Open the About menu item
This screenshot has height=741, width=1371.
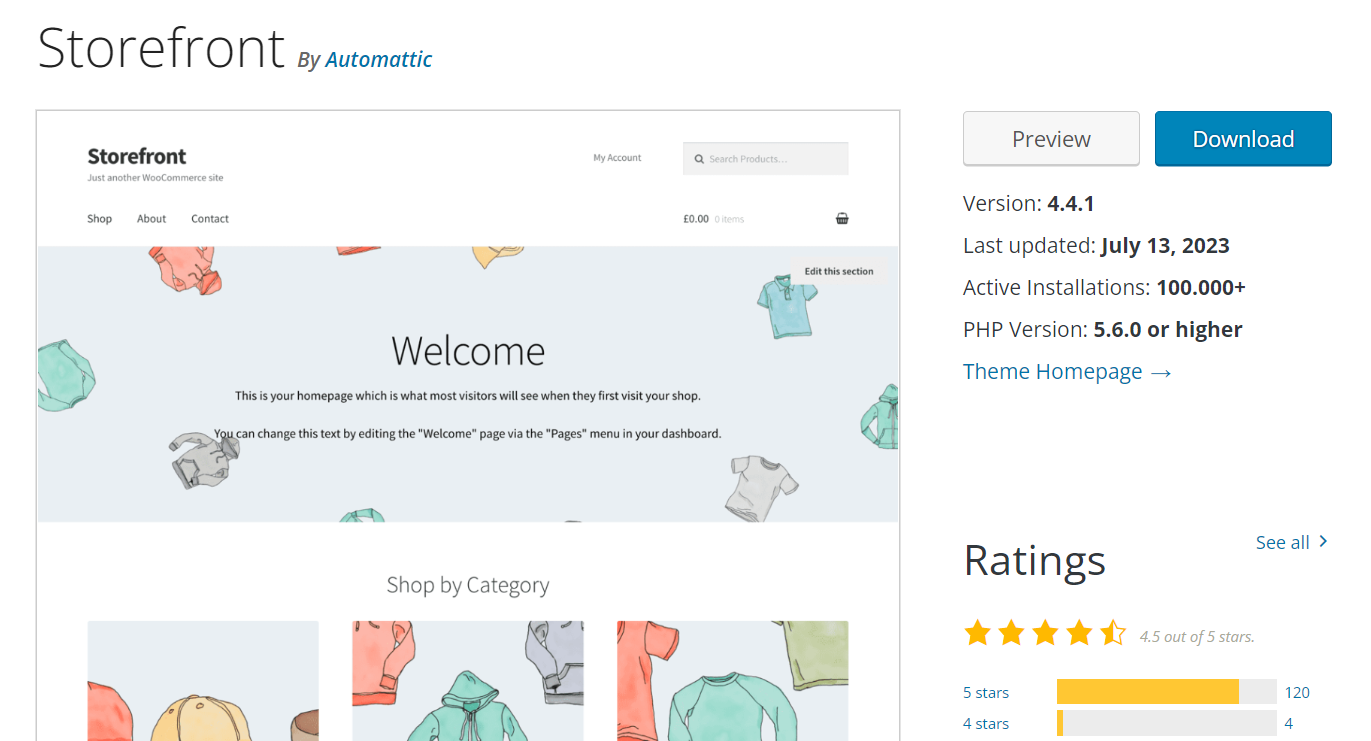coord(151,218)
